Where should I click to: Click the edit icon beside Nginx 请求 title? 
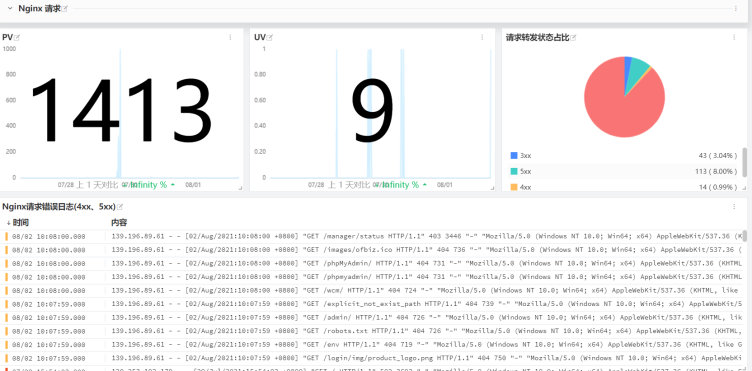click(x=65, y=9)
